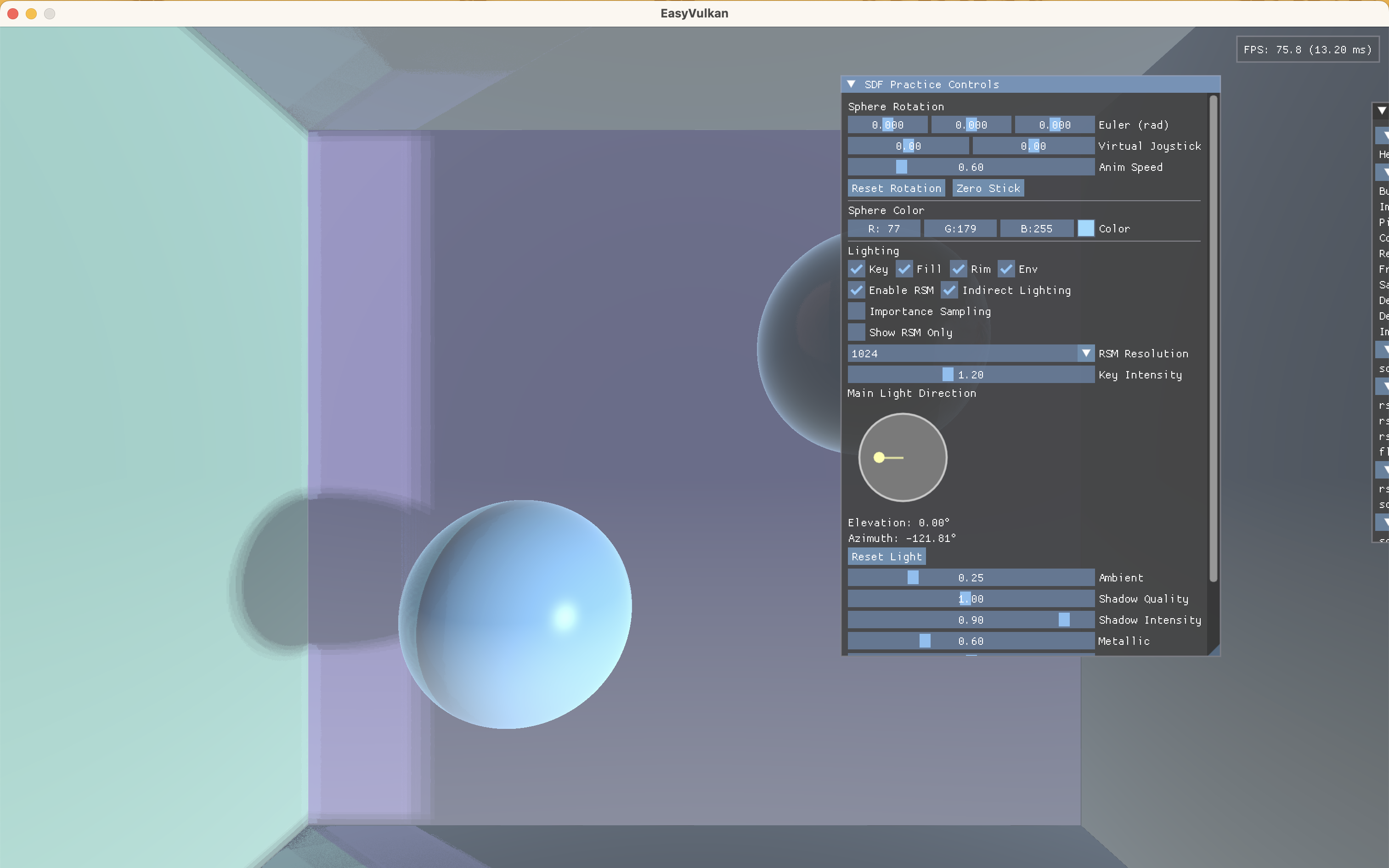Toggle the Env light checkbox
The width and height of the screenshot is (1389, 868).
[1006, 269]
